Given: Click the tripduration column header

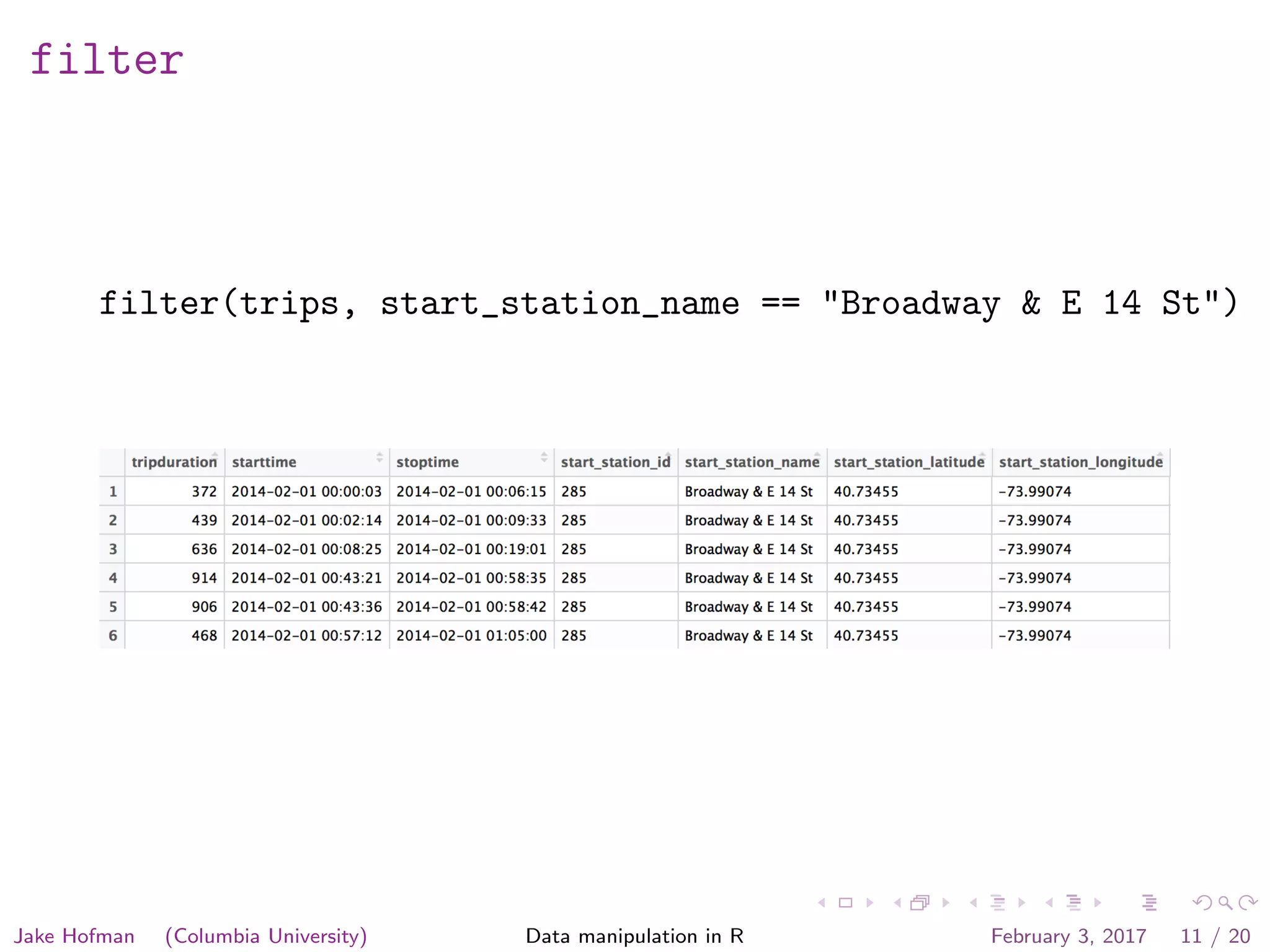Looking at the screenshot, I should pos(174,462).
